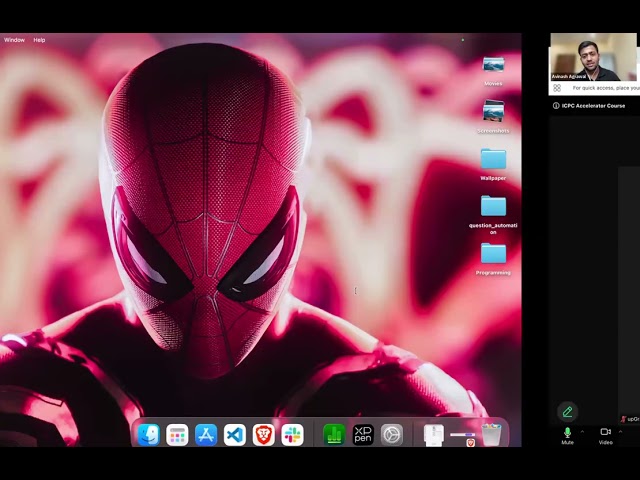Click Avinash Agrawal's video thumbnail
The image size is (640, 480).
coord(593,57)
